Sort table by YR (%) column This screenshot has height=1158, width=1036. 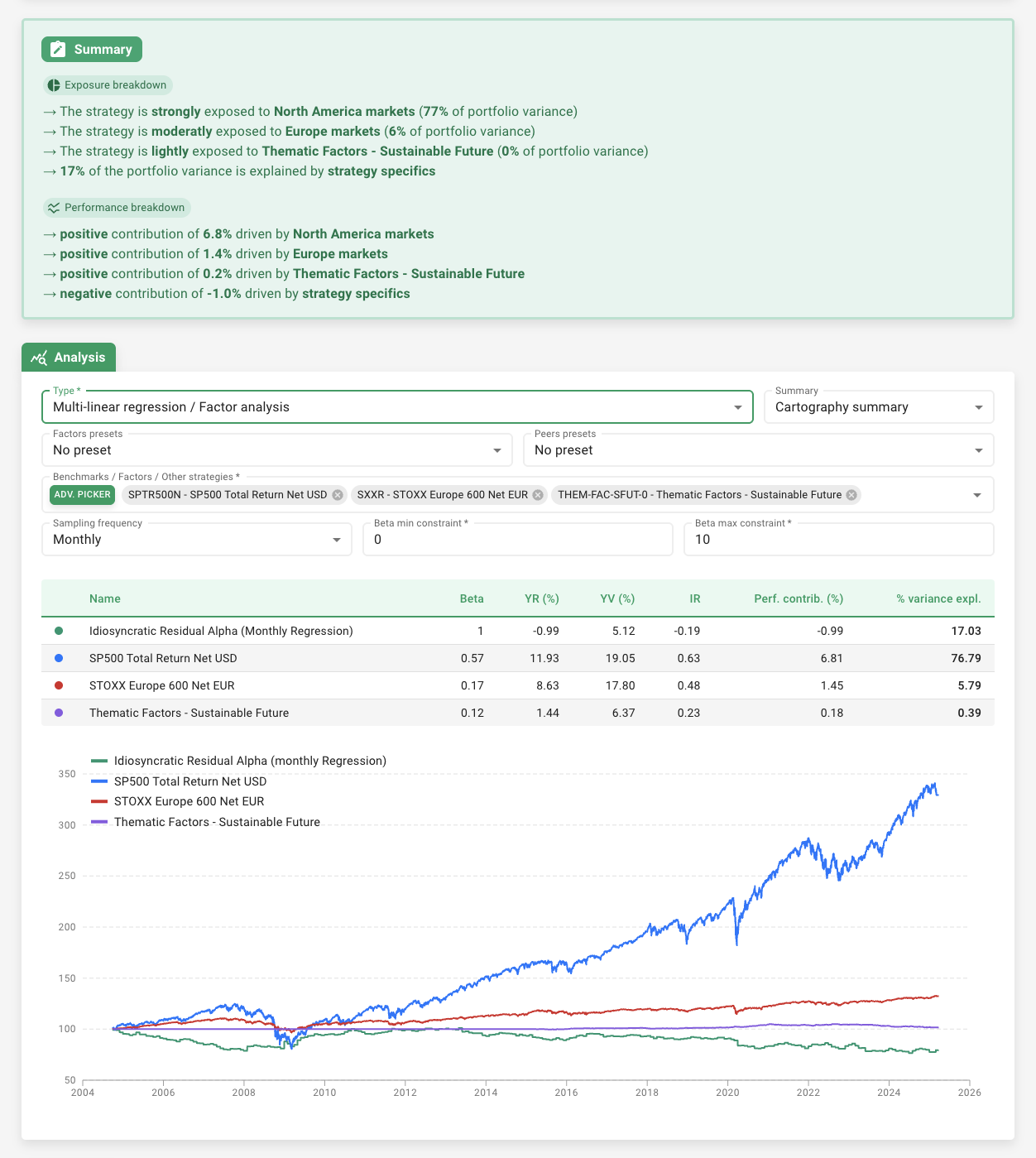pos(542,598)
